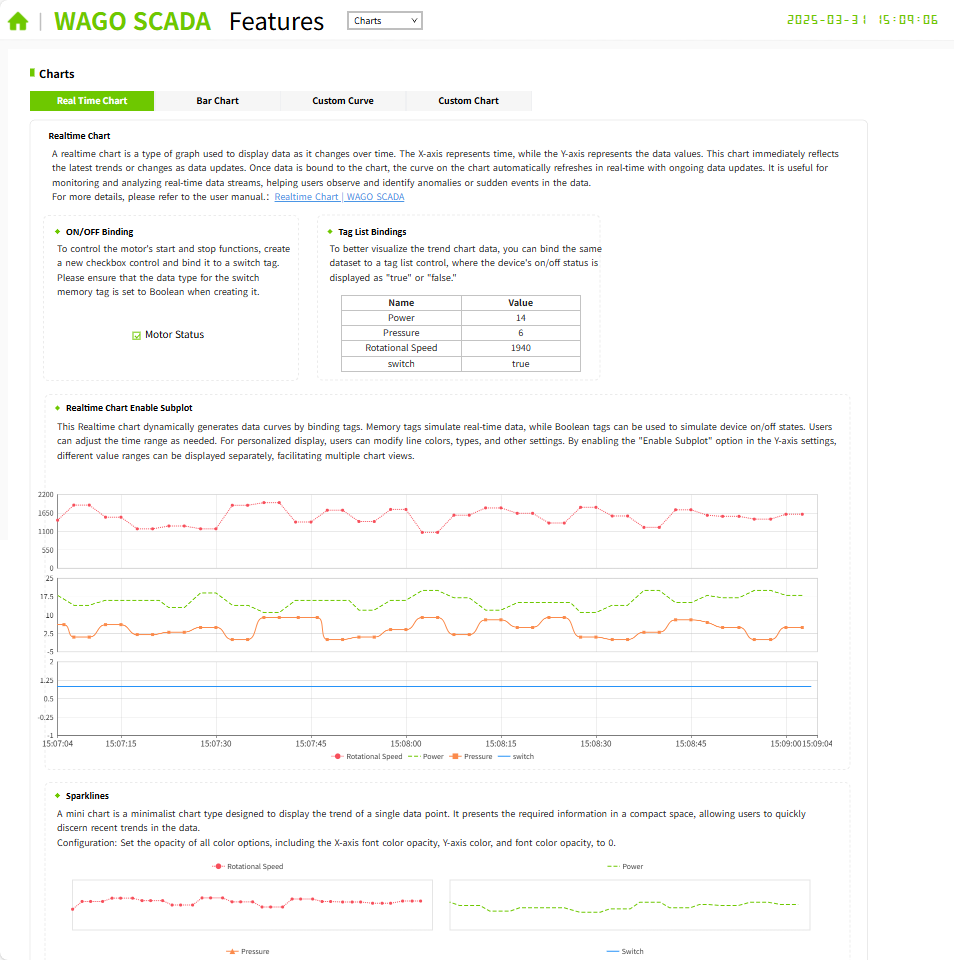
Task: Click the switch value cell showing true
Action: click(x=520, y=364)
